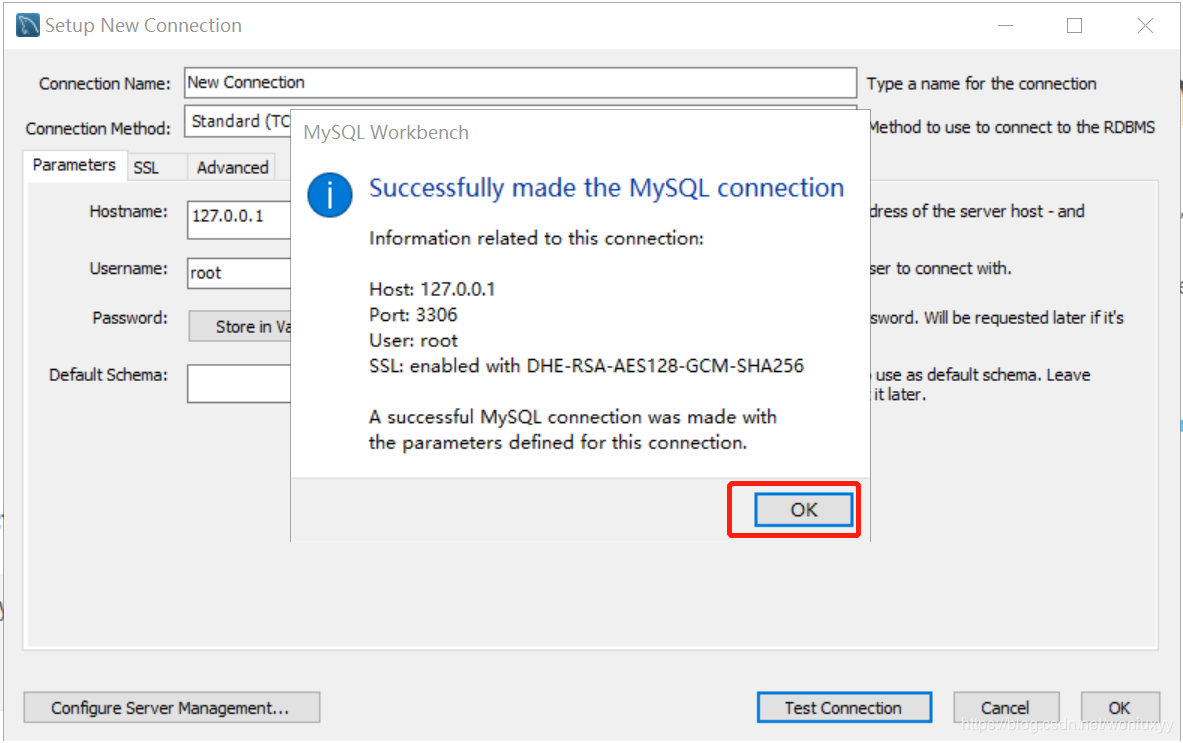The width and height of the screenshot is (1183, 743).
Task: Click the Test Connection button
Action: 843,708
